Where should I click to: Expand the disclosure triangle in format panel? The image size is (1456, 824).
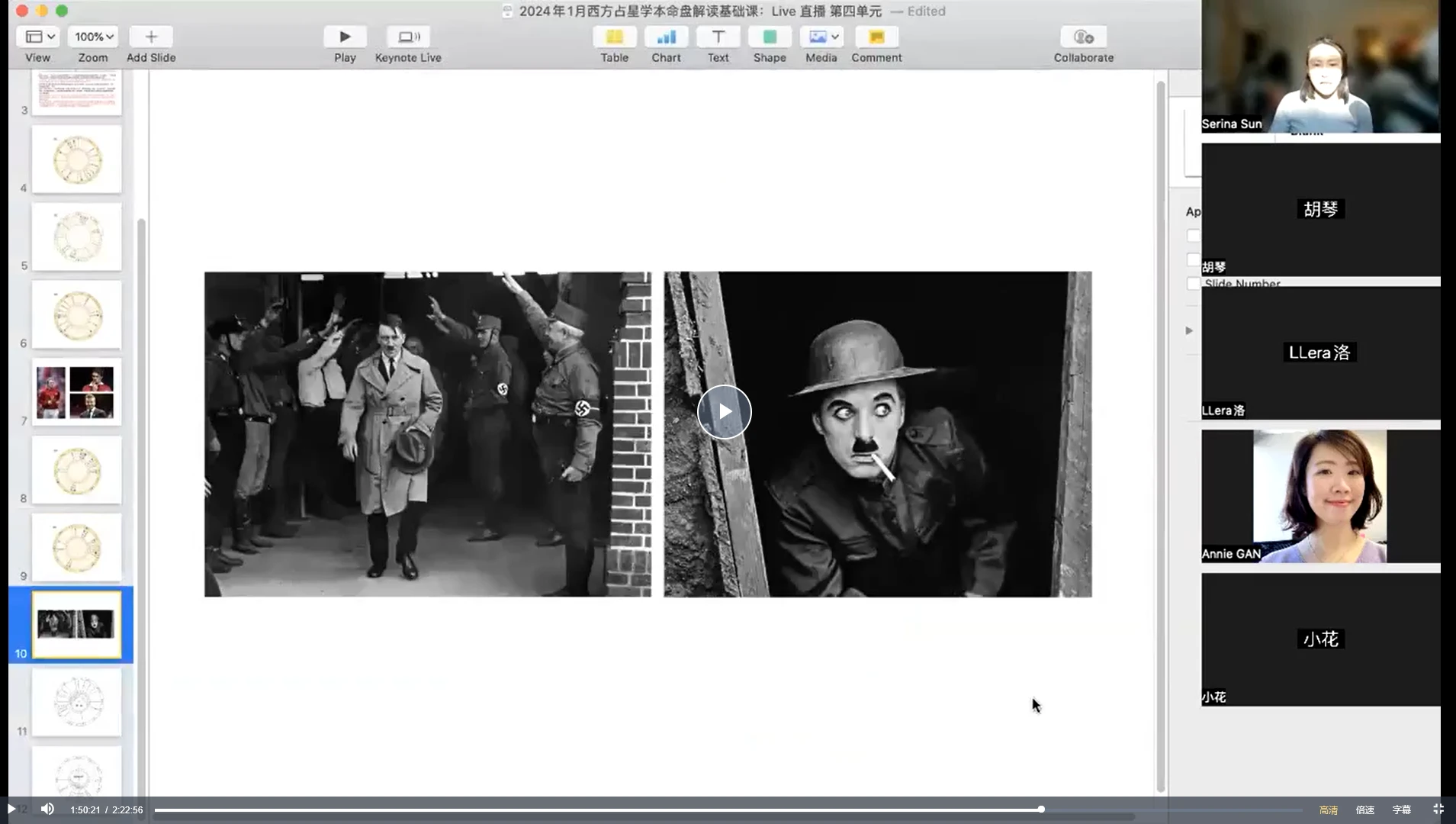[1189, 330]
